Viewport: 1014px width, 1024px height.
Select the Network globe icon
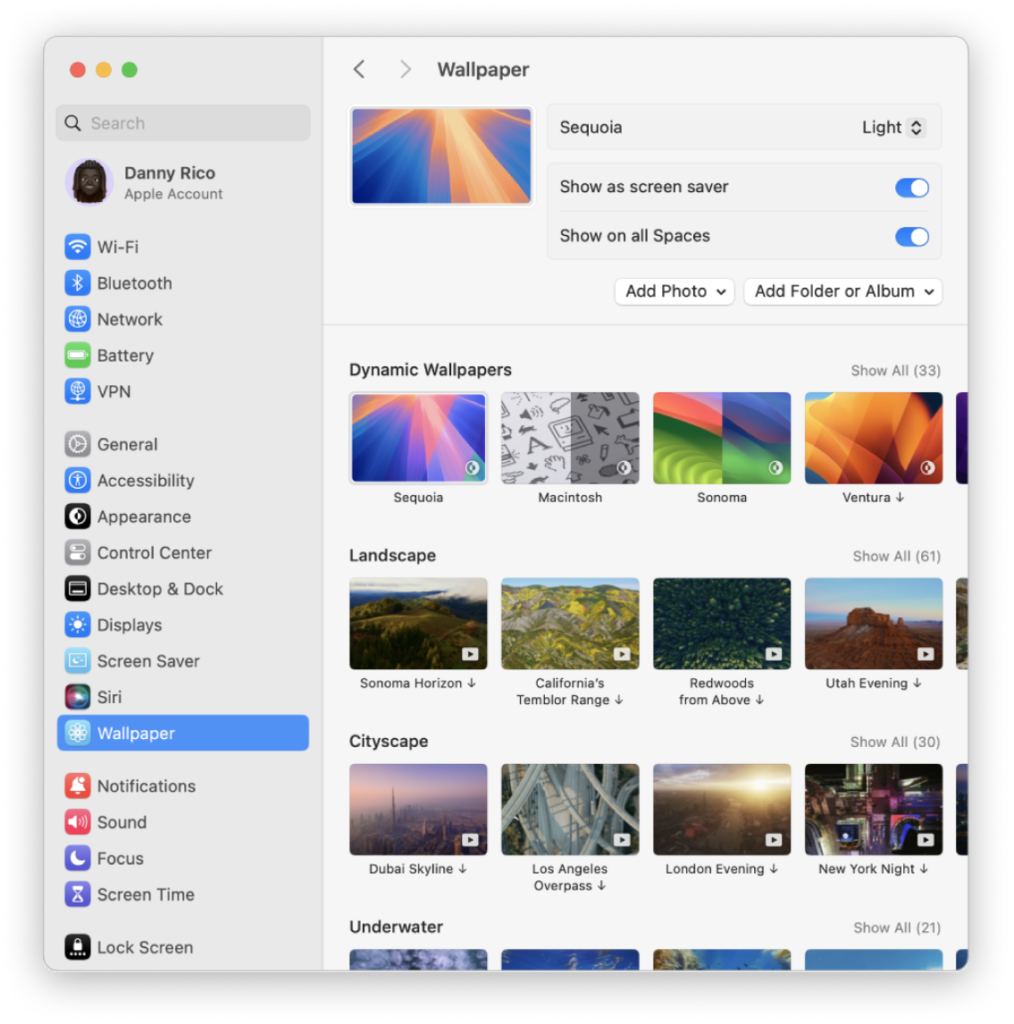click(x=77, y=319)
